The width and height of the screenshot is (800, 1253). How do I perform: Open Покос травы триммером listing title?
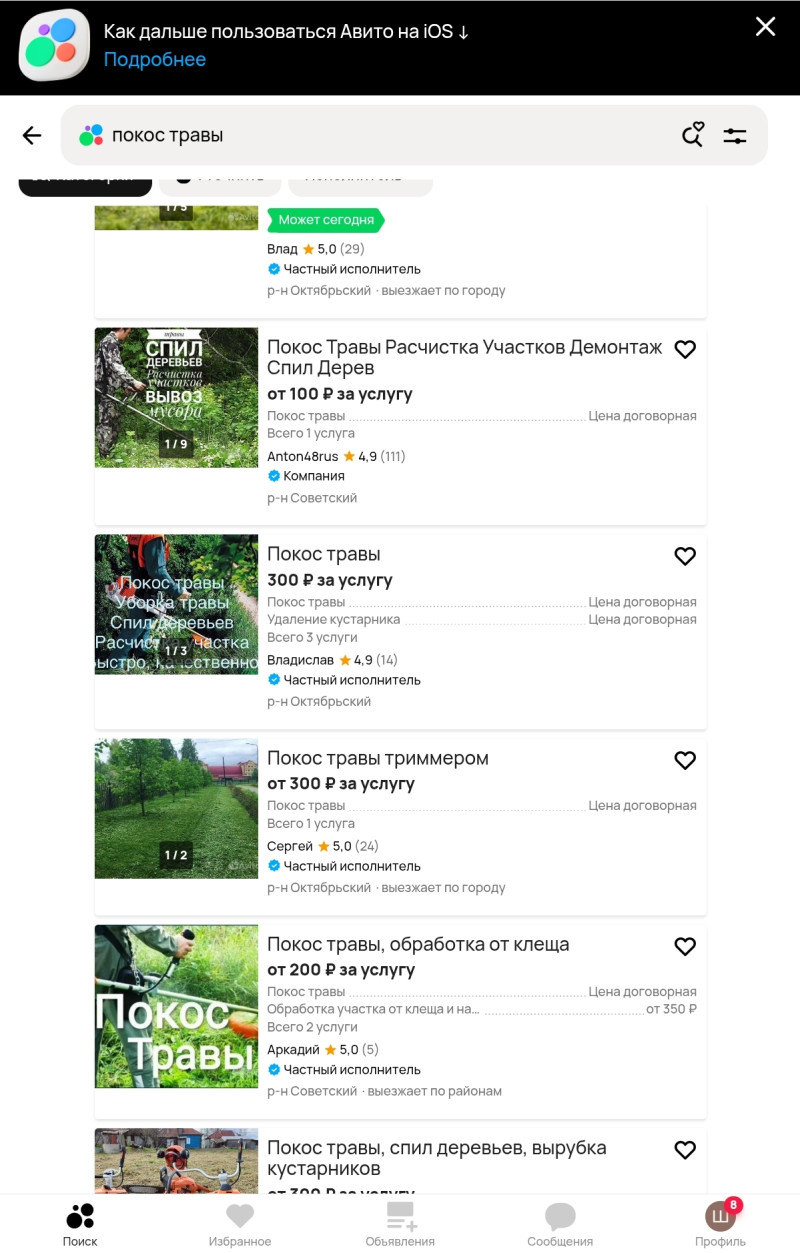(x=378, y=758)
